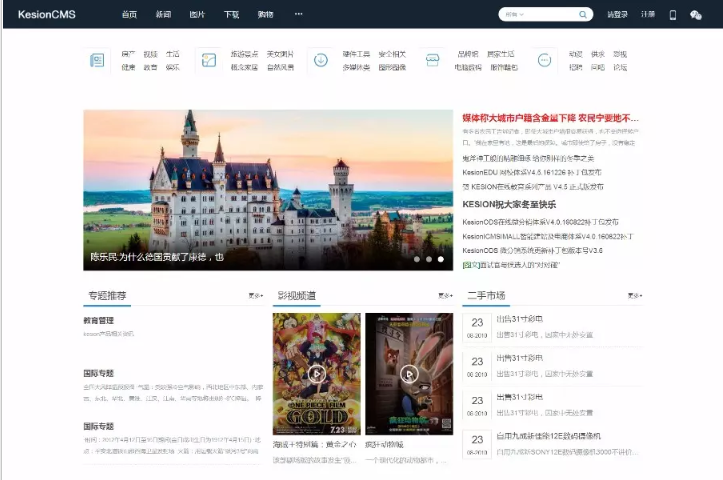
Task: Open the red headline news link
Action: (550, 118)
